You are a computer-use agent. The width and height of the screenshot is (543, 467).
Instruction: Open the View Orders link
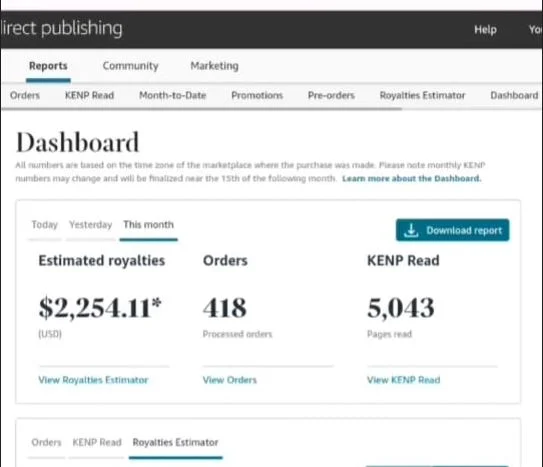click(x=230, y=380)
